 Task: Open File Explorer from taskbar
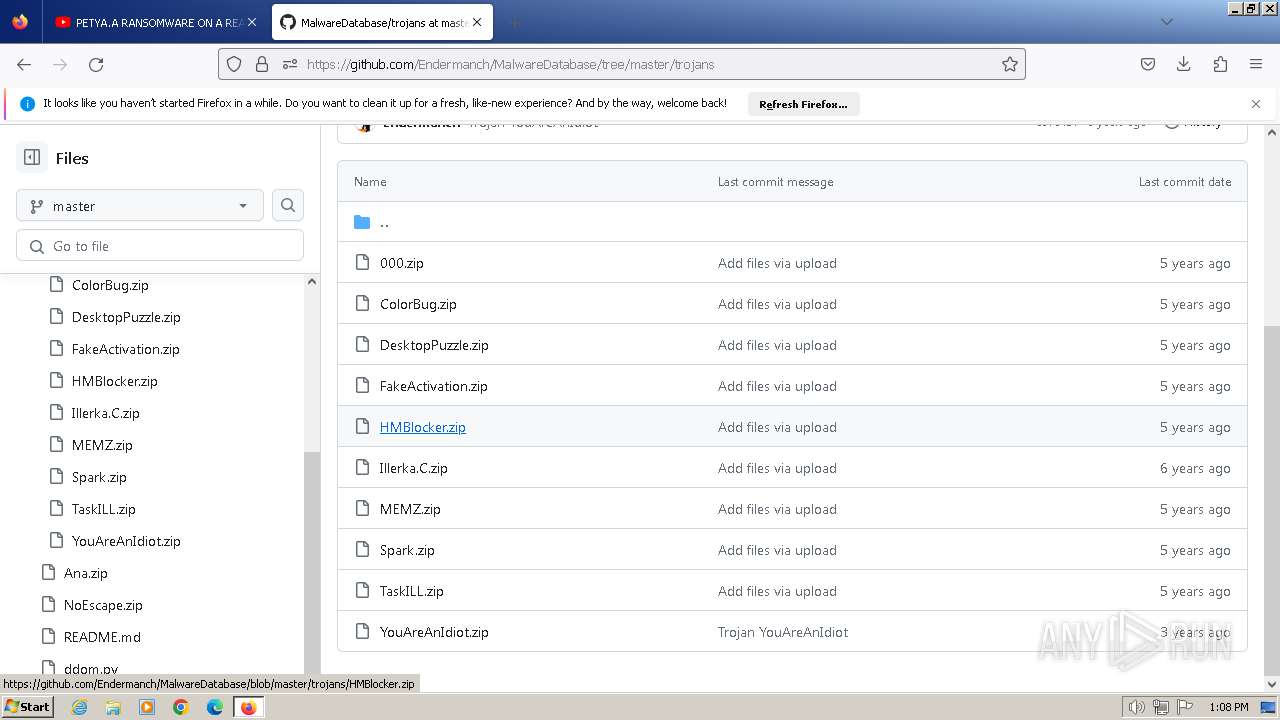click(113, 707)
